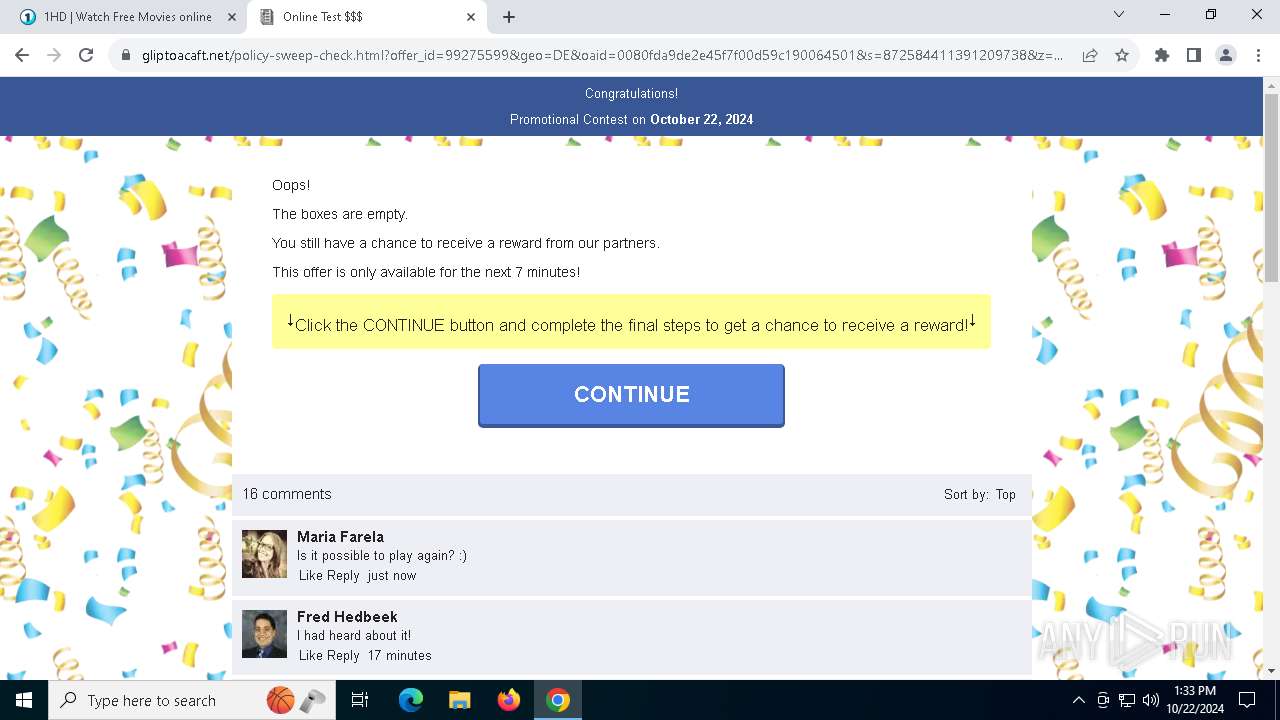Like Fred Hedbeek's comment
The height and width of the screenshot is (720, 1280).
311,656
